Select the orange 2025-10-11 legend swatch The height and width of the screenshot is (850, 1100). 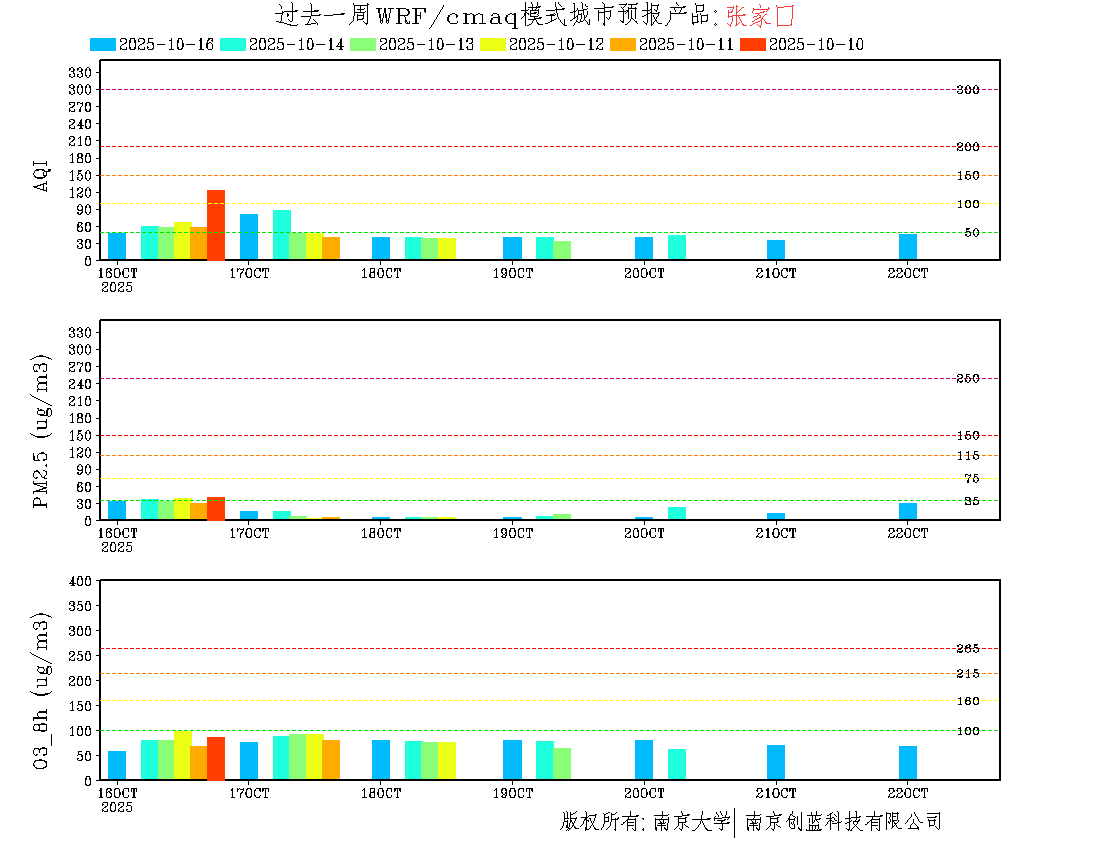pos(623,44)
